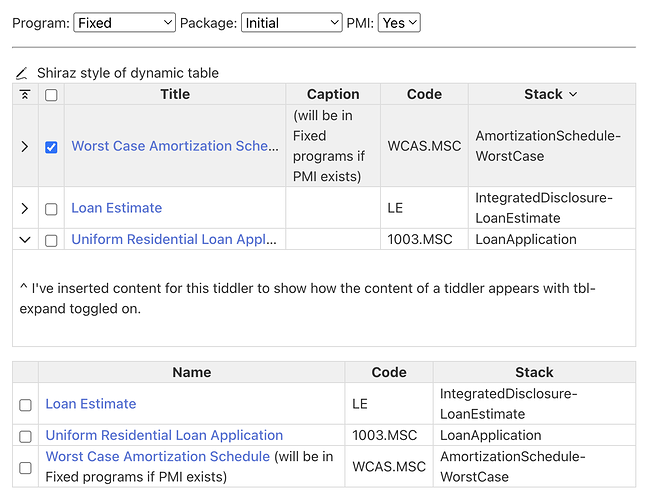Click the pencil edit icon beside Shiraz style
The image size is (652, 500).
pos(22,73)
